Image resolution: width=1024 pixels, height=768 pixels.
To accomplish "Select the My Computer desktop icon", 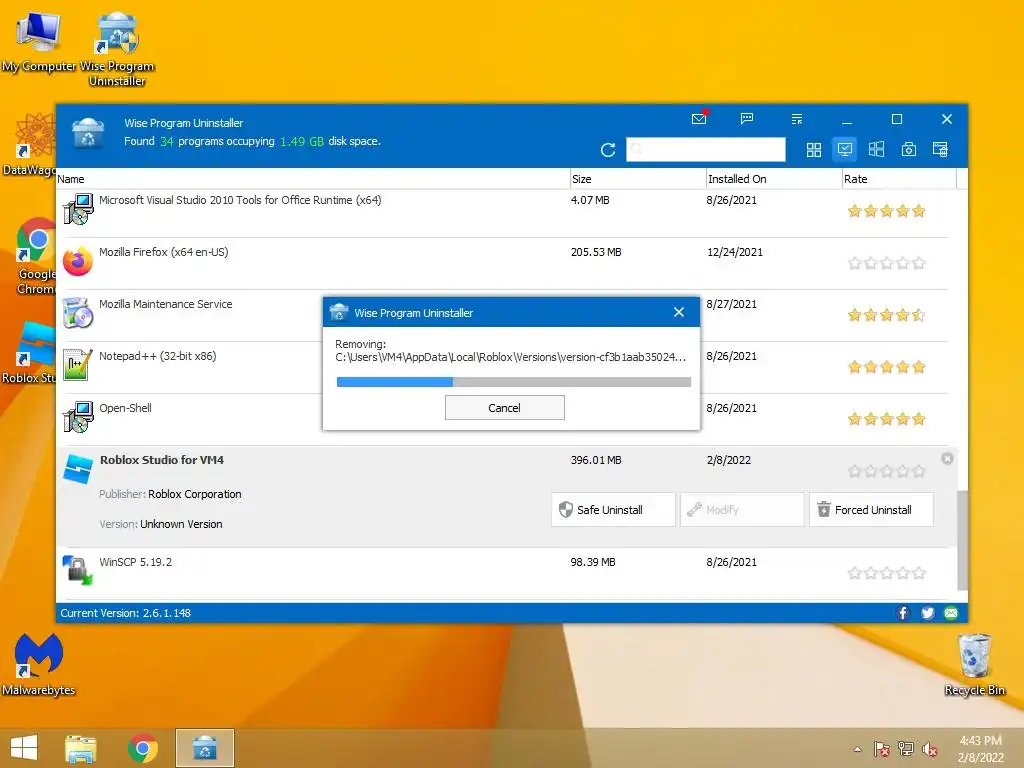I will click(x=39, y=43).
